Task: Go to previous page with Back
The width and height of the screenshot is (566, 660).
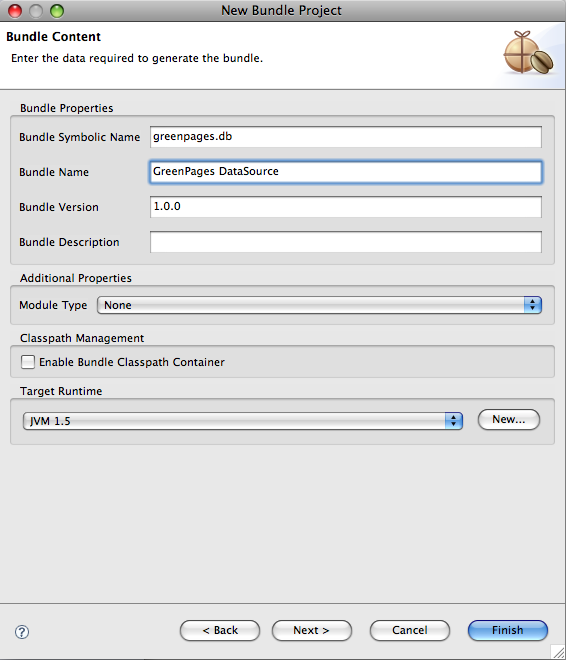Action: [220, 630]
